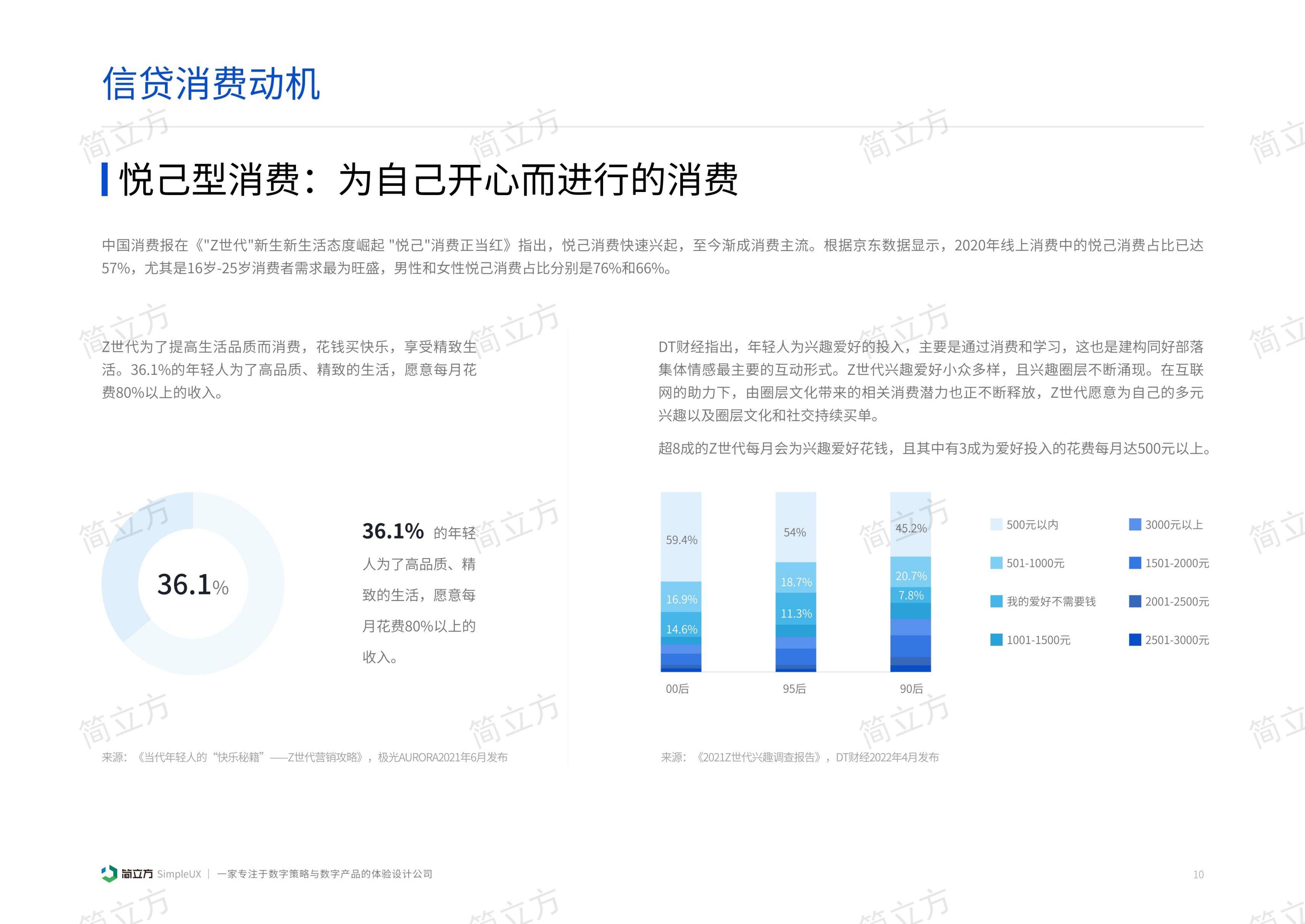Select the 500元以内 legend color swatch

996,524
